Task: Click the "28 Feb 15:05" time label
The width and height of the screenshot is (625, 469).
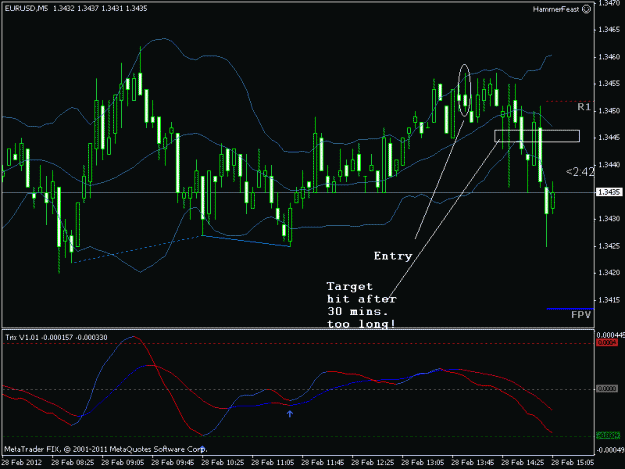Action: 573,462
